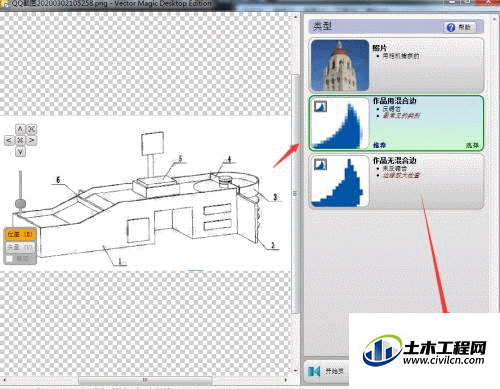Pan the preview right with the arrow button
500x389 pixels.
click(32, 140)
